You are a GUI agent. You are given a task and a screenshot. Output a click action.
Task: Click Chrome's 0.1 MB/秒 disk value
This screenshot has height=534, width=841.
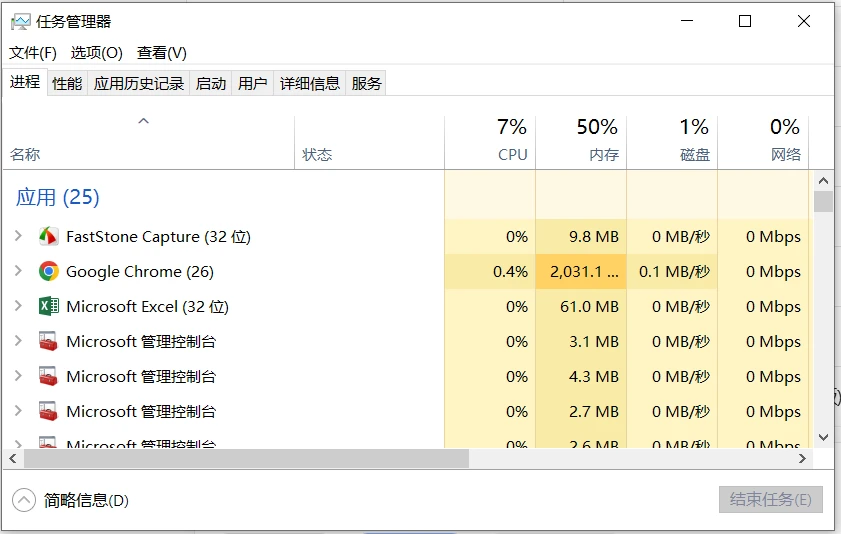(674, 271)
